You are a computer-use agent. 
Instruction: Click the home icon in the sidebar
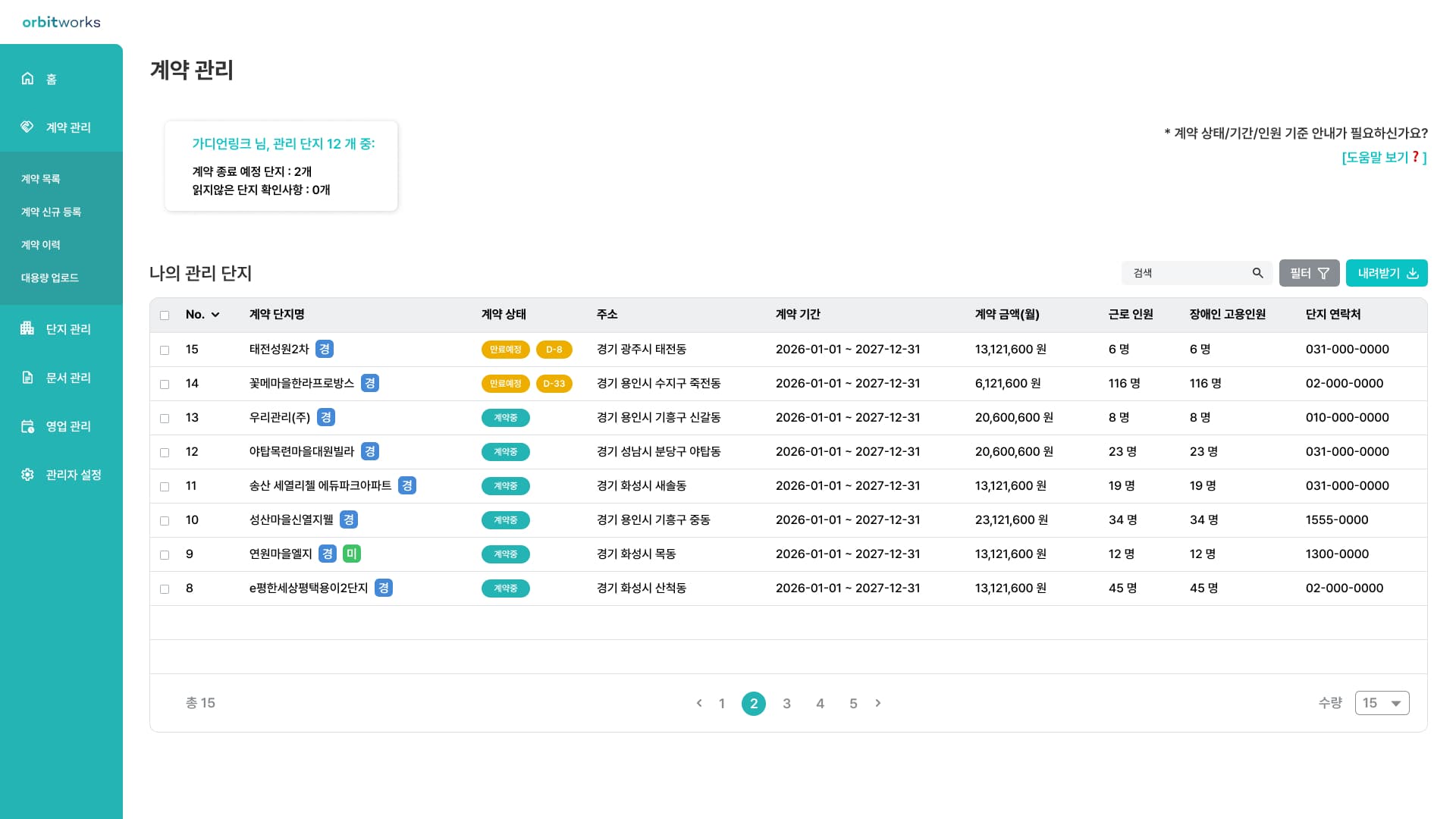[27, 79]
